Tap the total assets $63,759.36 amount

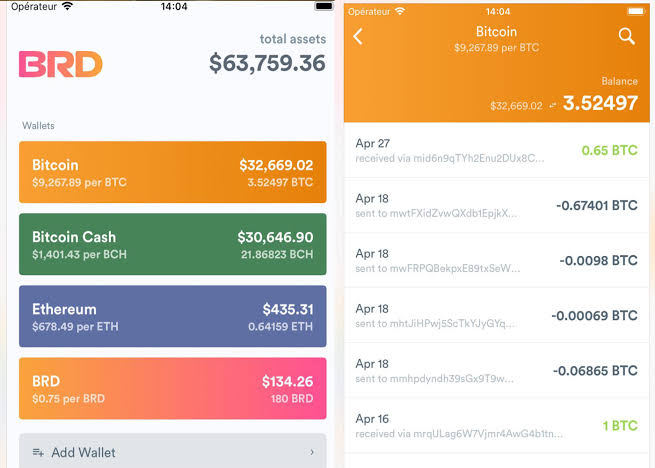267,63
